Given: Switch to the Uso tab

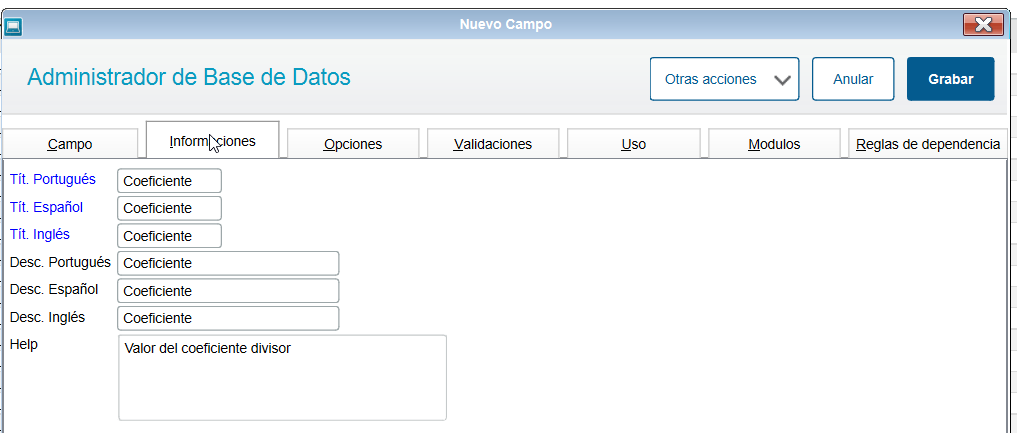Looking at the screenshot, I should point(634,144).
